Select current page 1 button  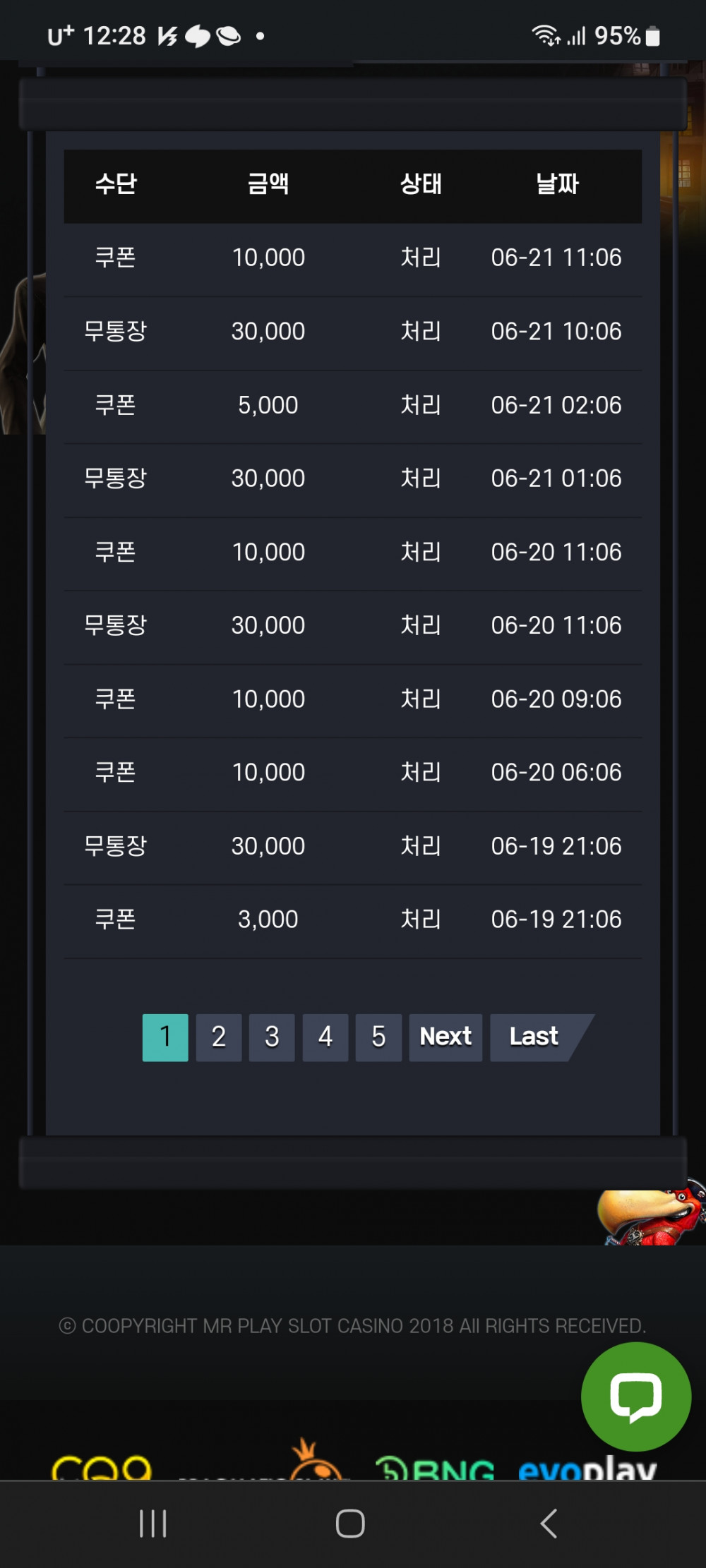165,1037
